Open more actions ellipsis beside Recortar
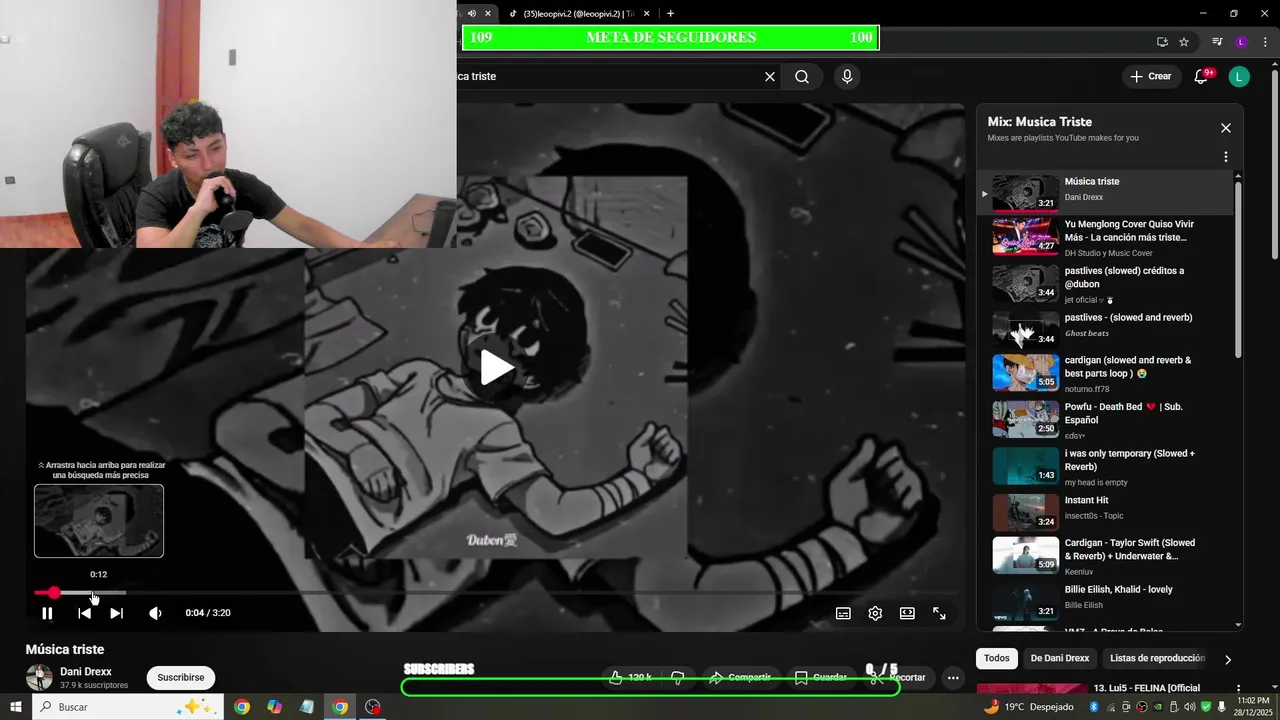Image resolution: width=1280 pixels, height=720 pixels. (953, 677)
